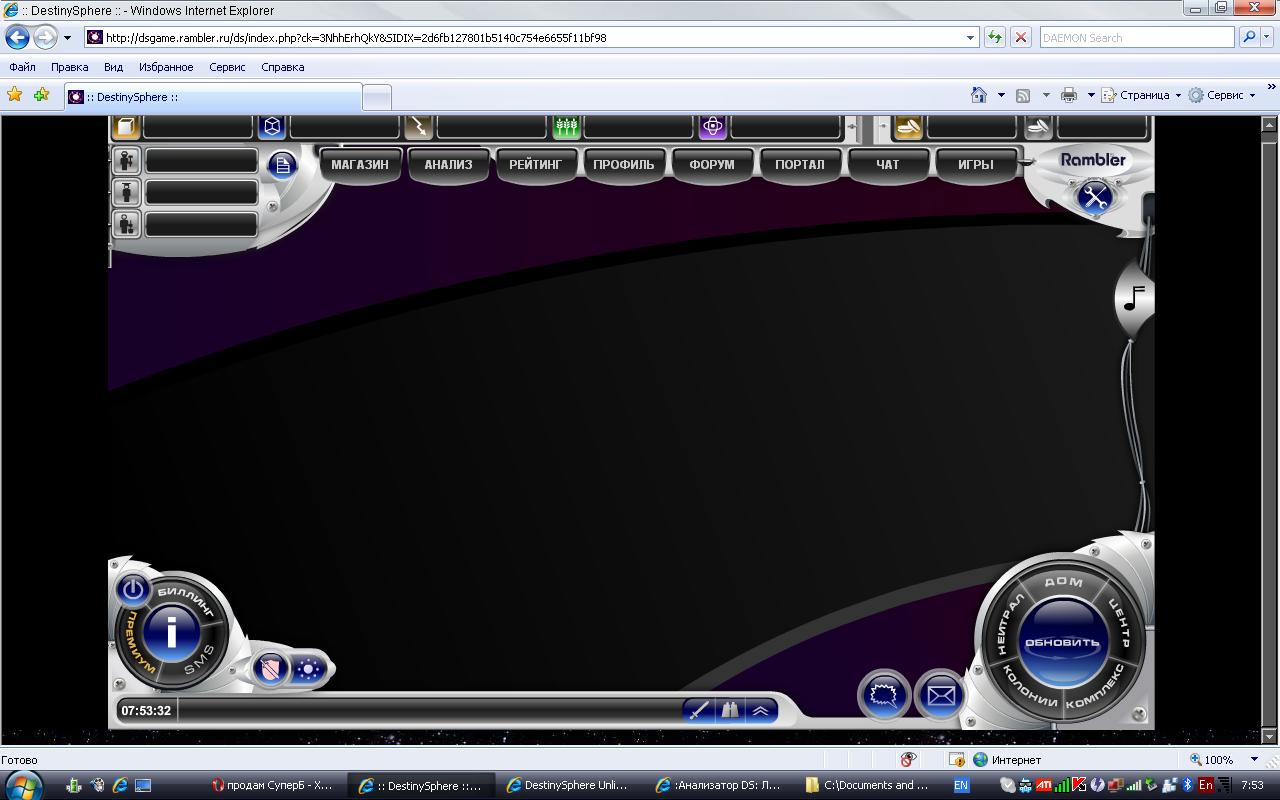Click the power logout icon
The image size is (1280, 800).
133,588
